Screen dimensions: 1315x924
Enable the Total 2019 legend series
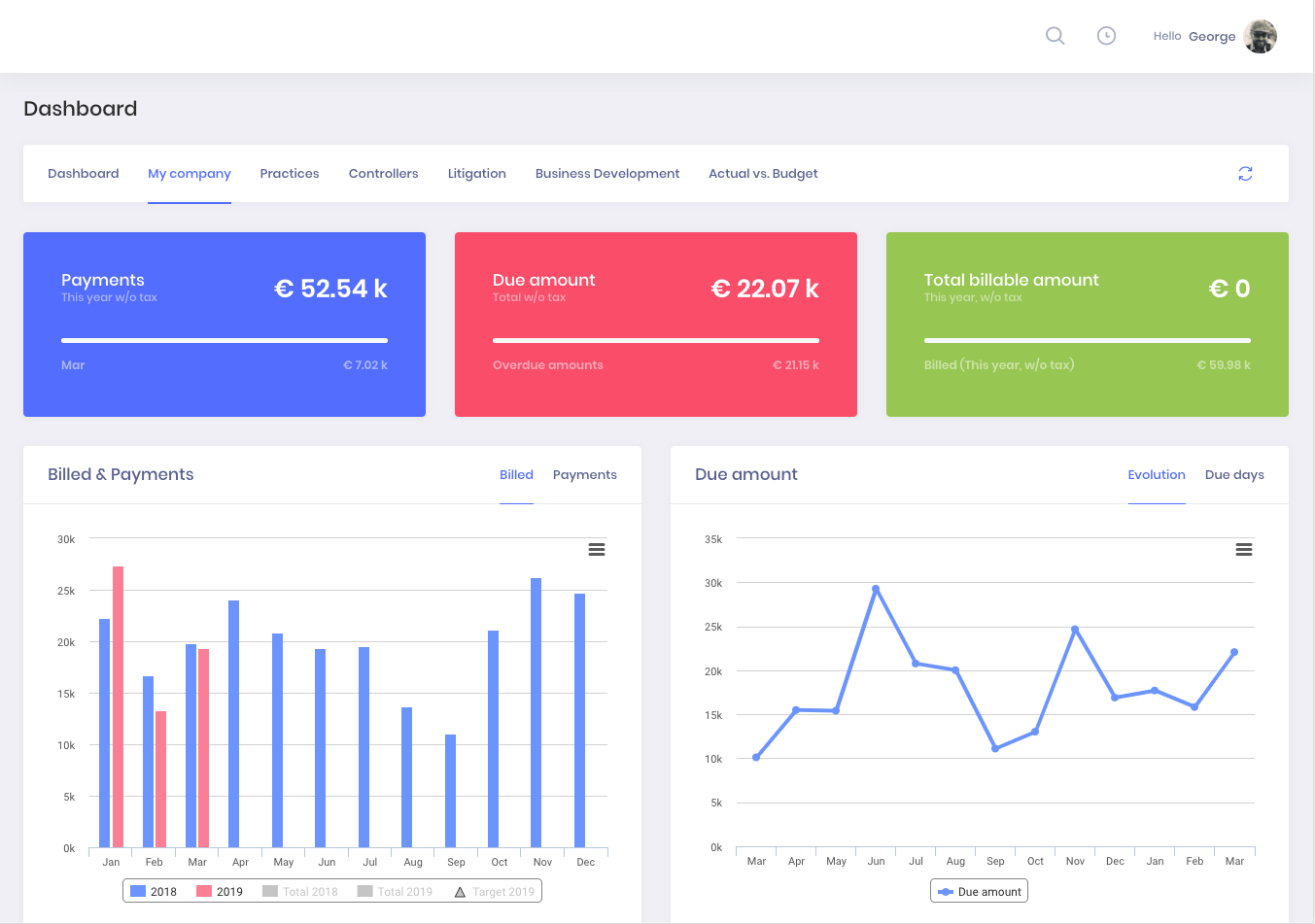[x=395, y=891]
